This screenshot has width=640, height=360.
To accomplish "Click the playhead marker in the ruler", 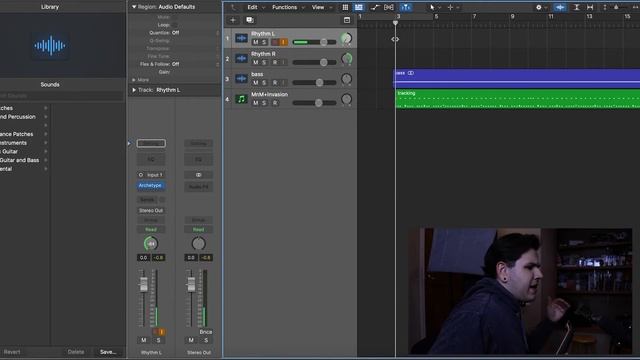I will click(x=395, y=23).
